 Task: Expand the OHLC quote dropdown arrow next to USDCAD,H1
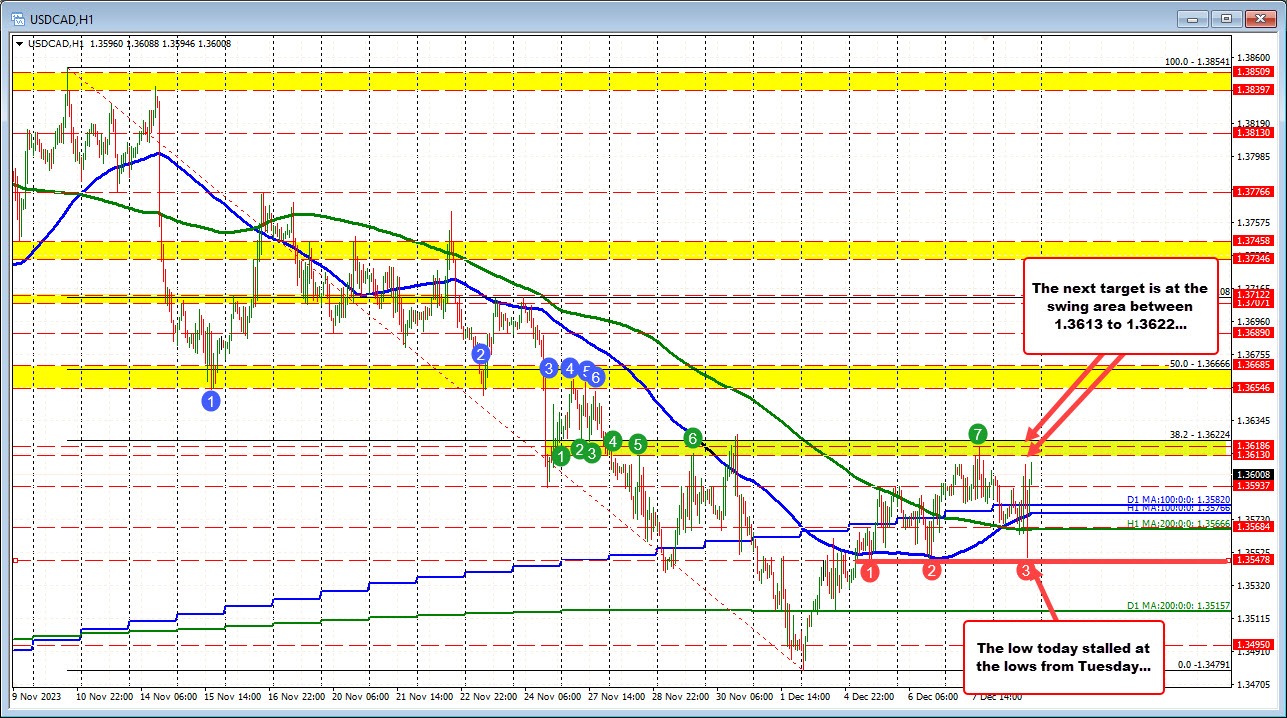(20, 44)
